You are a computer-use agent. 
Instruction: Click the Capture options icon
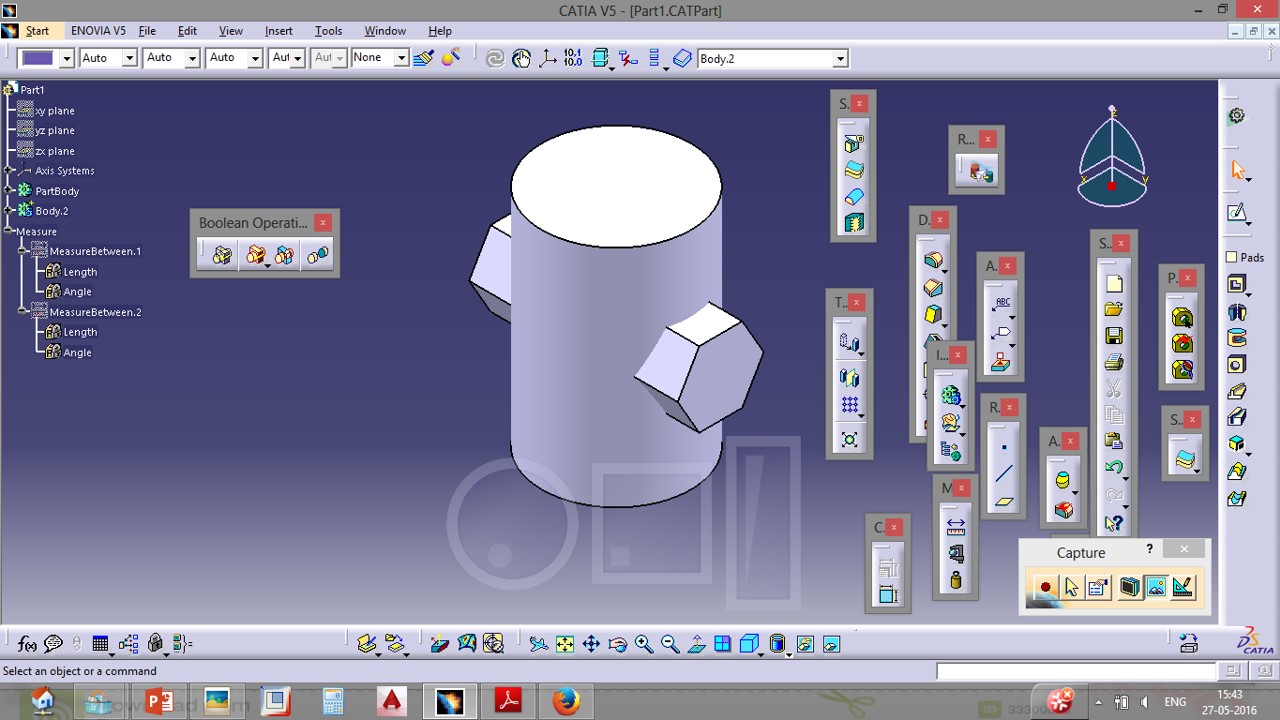pos(1098,588)
